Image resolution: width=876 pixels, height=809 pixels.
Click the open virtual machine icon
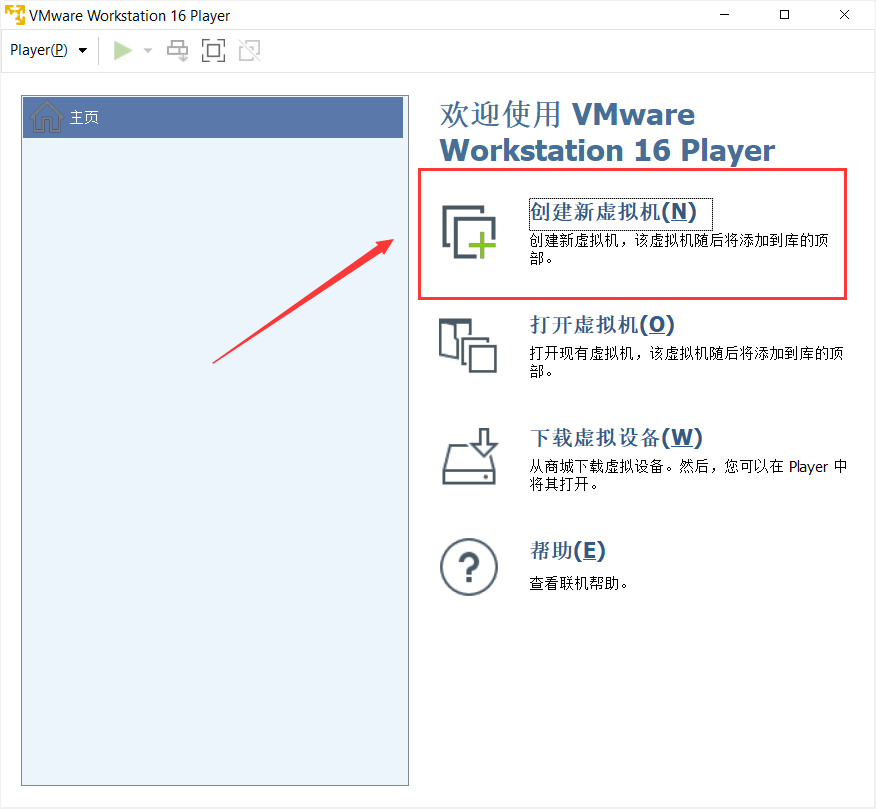pos(468,345)
